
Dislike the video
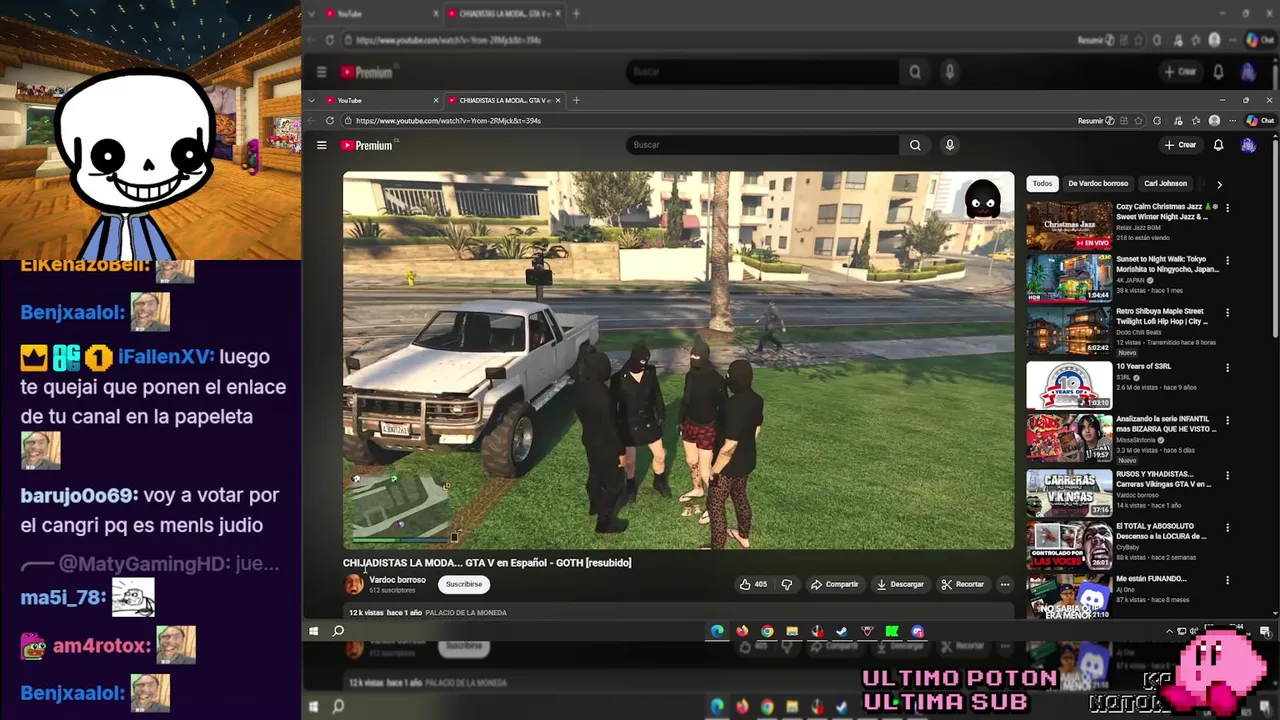click(x=786, y=584)
